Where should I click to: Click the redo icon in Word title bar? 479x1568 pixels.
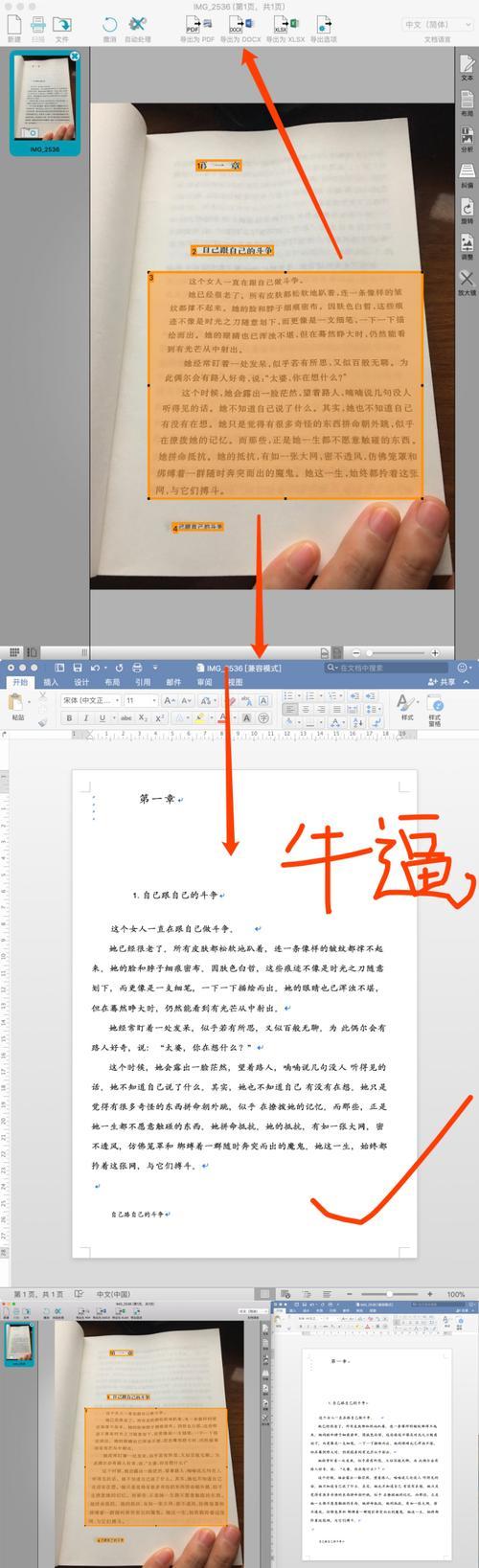(x=119, y=668)
